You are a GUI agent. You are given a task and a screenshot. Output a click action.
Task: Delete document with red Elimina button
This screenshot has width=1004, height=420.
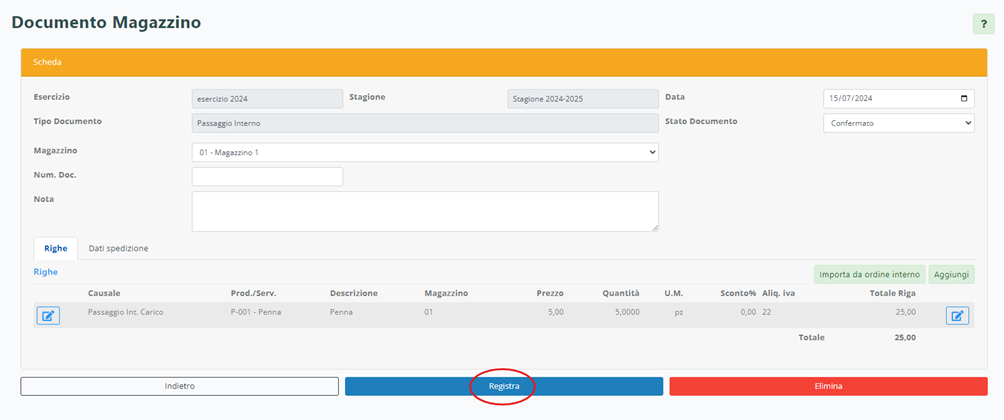tap(828, 386)
